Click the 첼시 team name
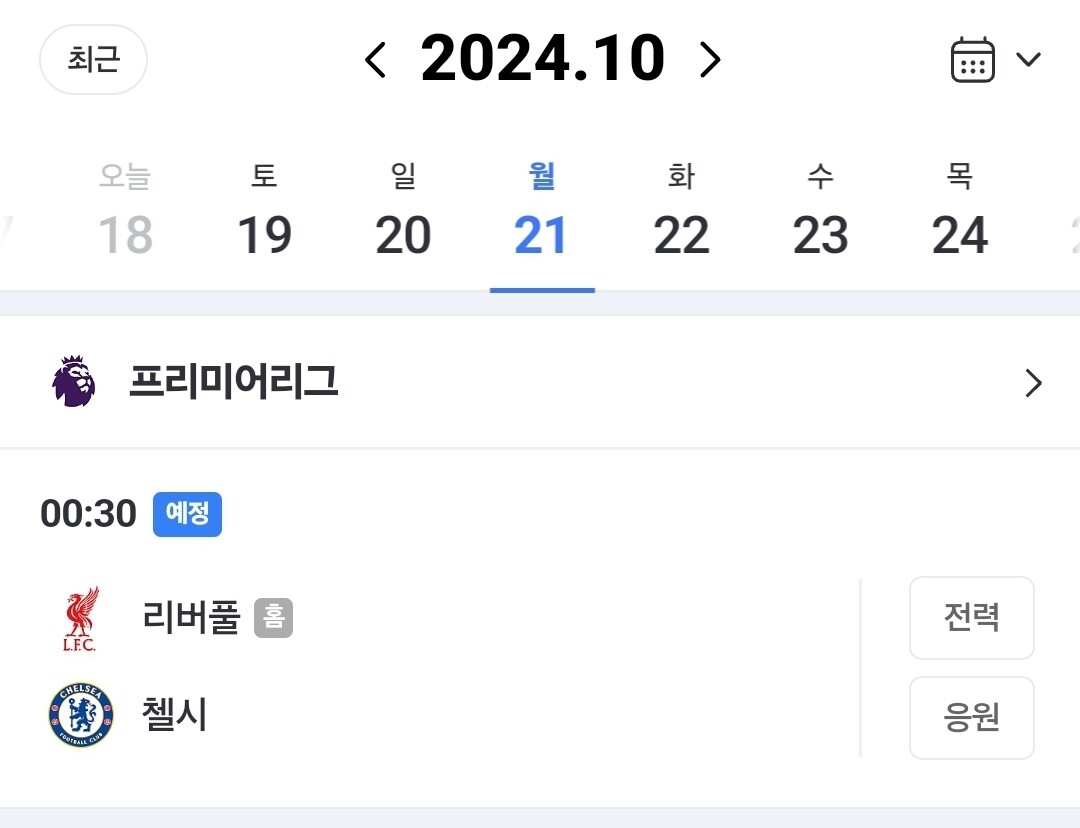Image resolution: width=1080 pixels, height=828 pixels. pyautogui.click(x=176, y=716)
